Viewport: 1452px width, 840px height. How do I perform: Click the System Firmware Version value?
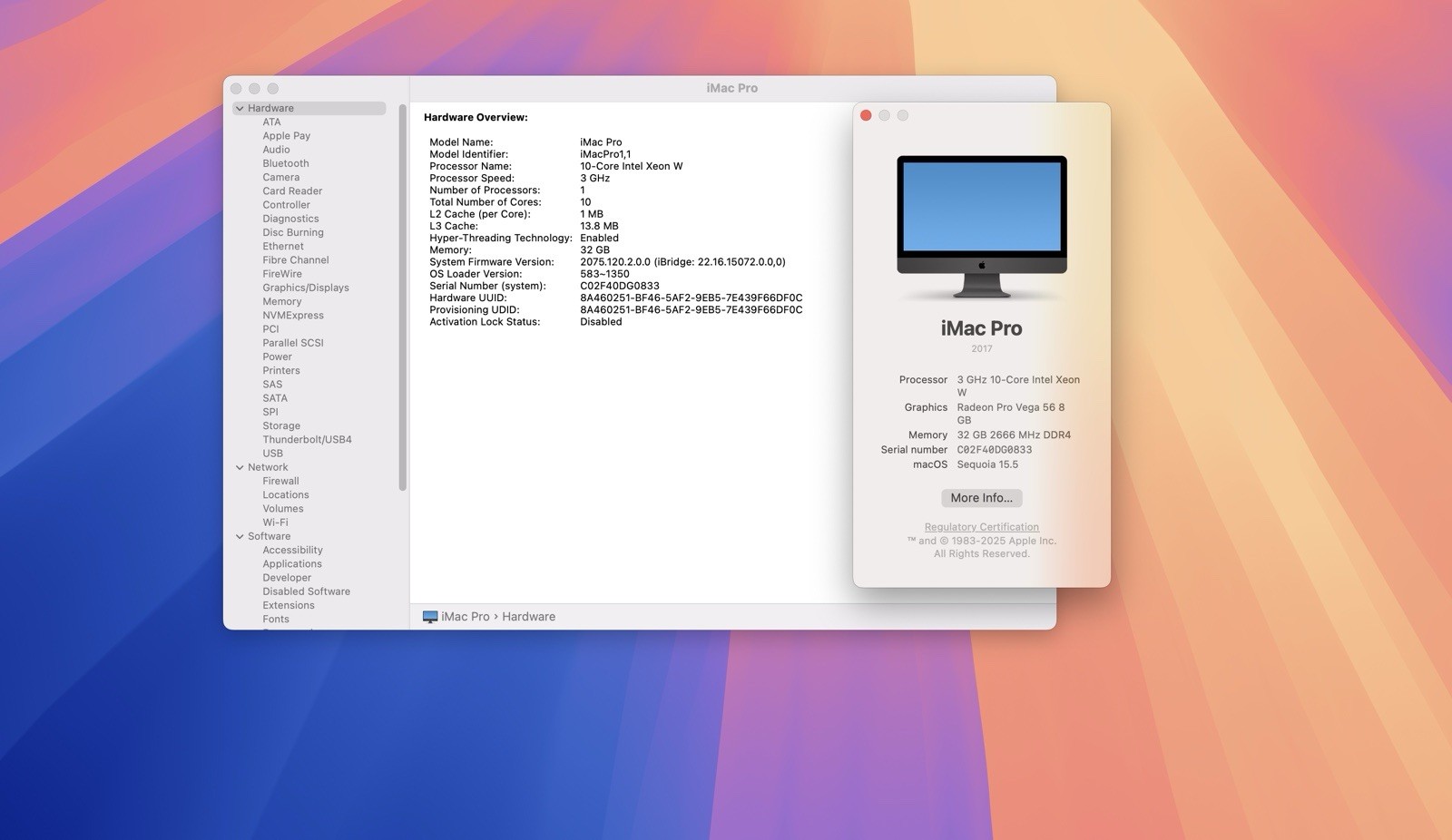683,262
